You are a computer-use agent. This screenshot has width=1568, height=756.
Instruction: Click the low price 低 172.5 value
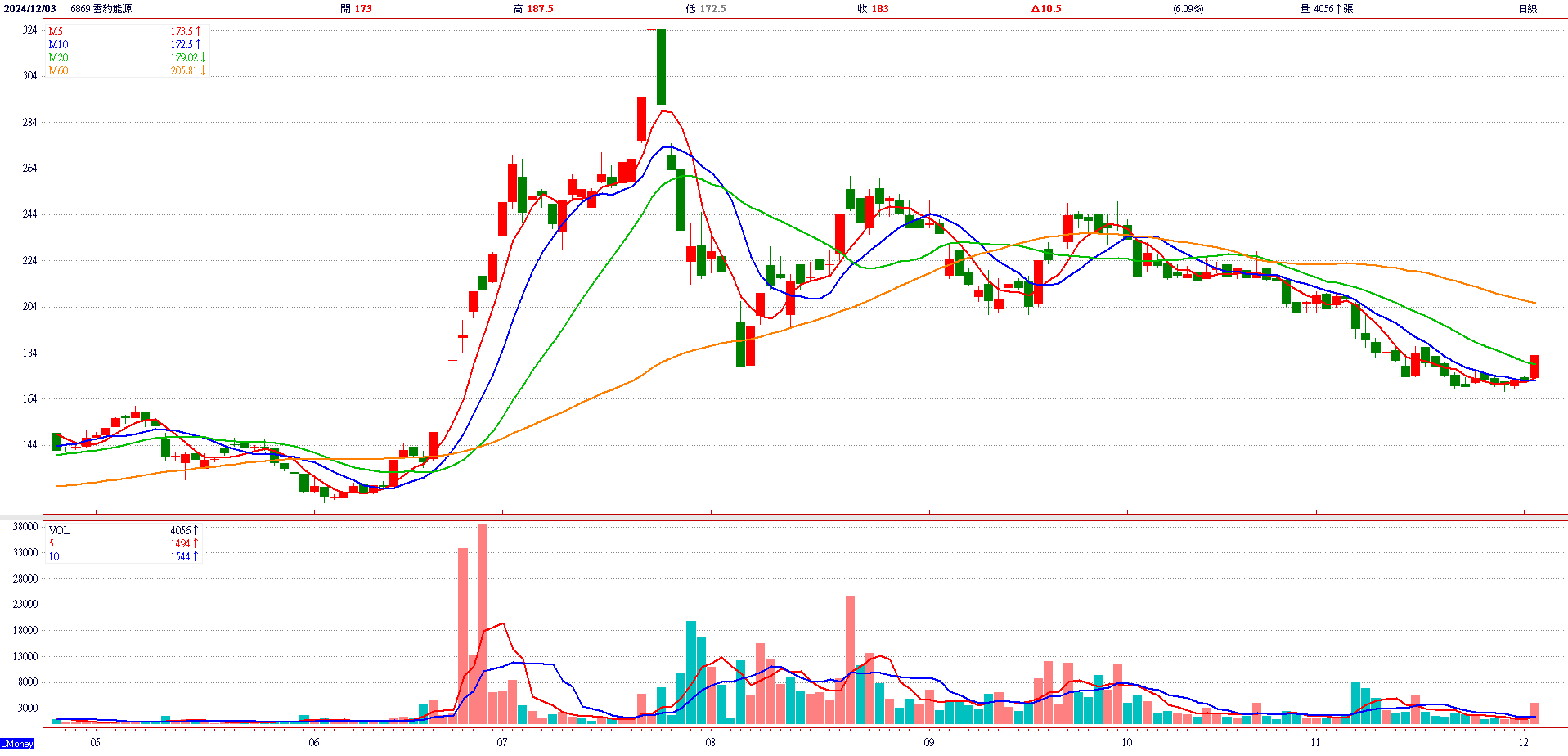click(x=705, y=9)
